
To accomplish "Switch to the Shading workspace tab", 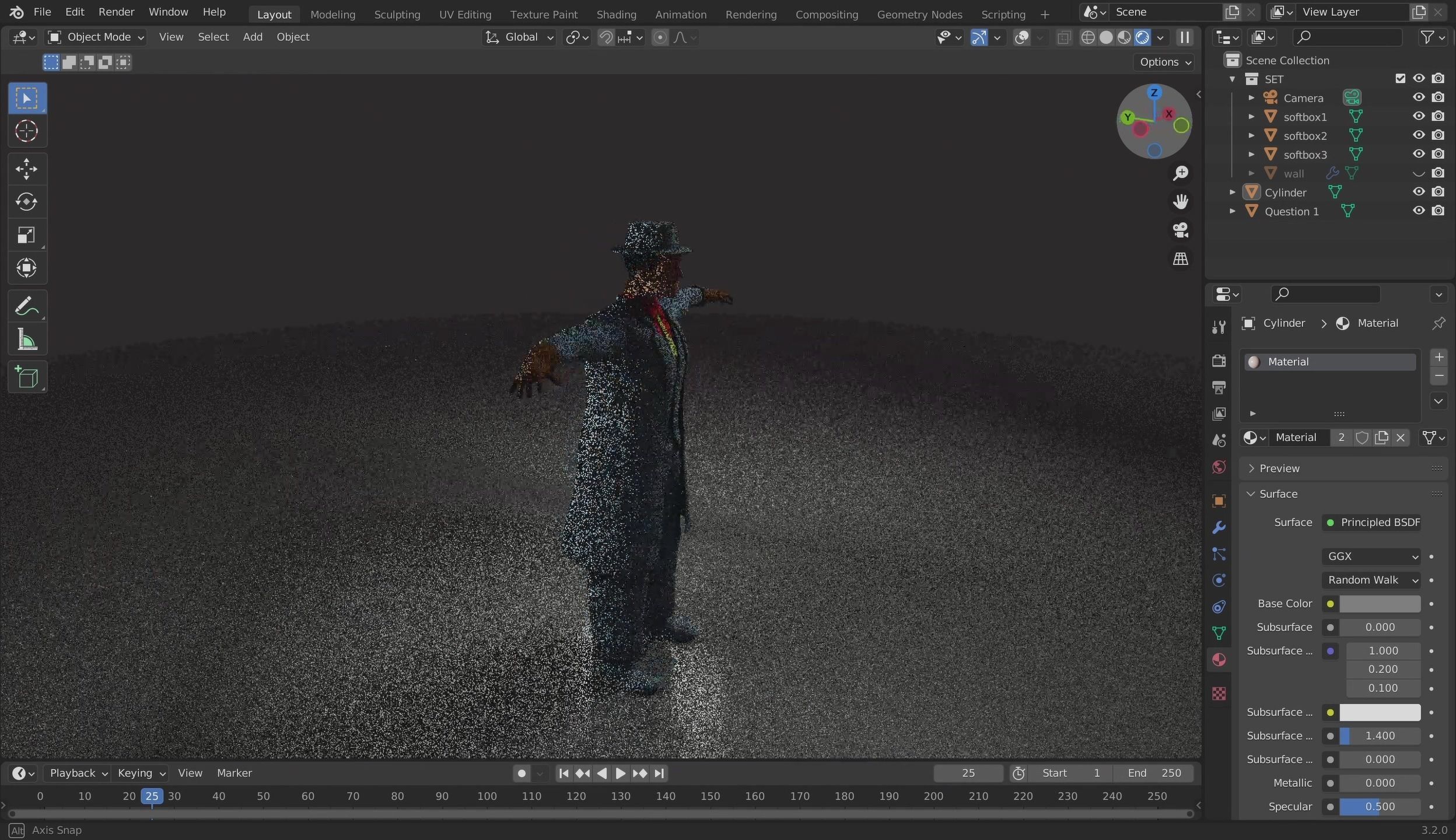I will (x=617, y=14).
